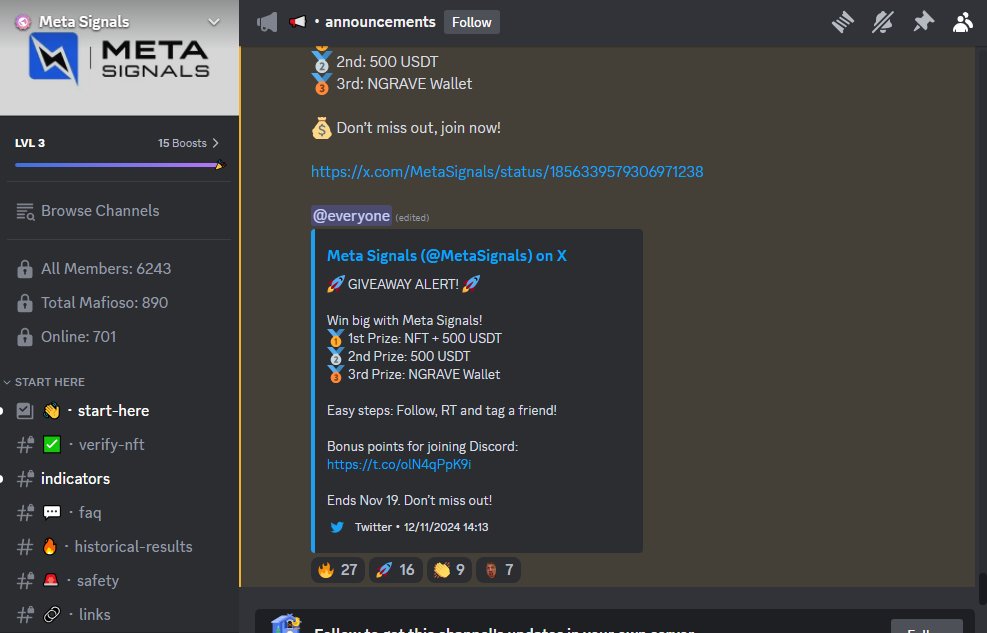The height and width of the screenshot is (633, 987).
Task: Click hash icon of faq channel
Action: 25,513
